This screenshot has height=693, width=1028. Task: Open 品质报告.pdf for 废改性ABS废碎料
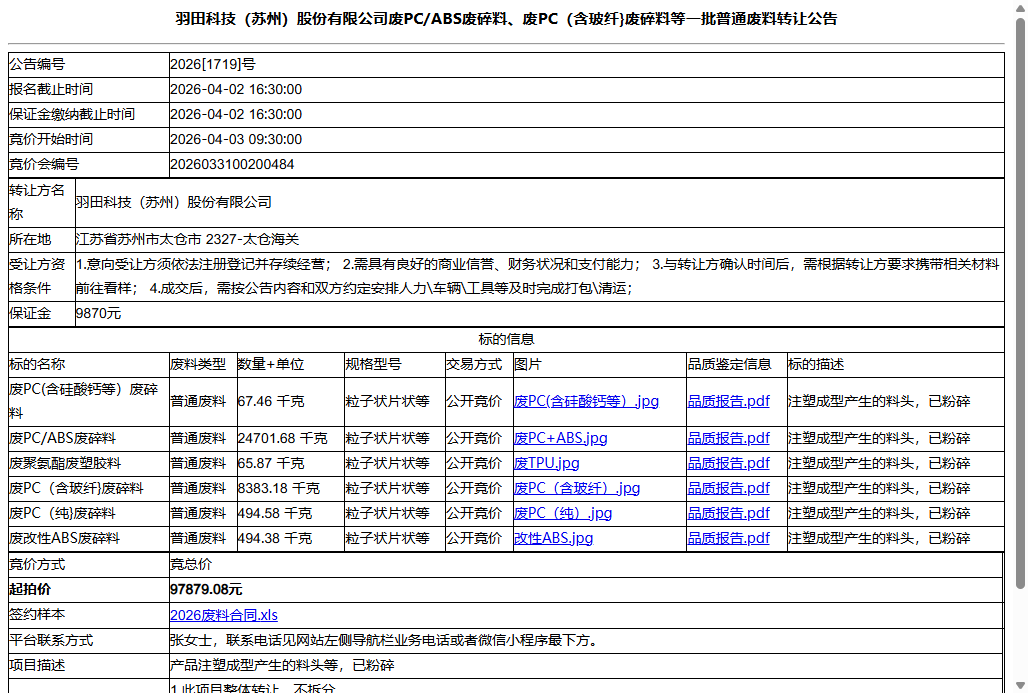[728, 538]
